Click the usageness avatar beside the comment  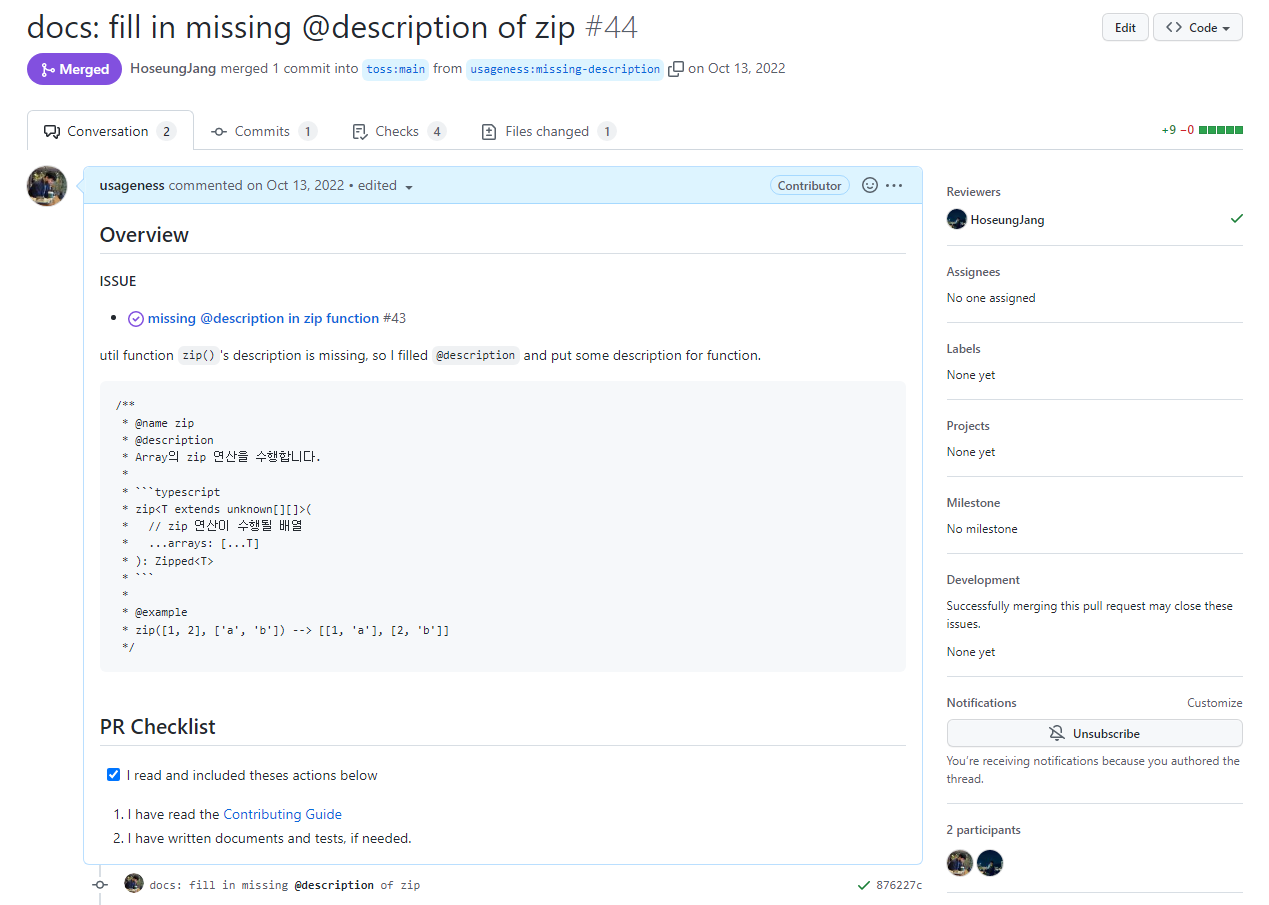(47, 186)
